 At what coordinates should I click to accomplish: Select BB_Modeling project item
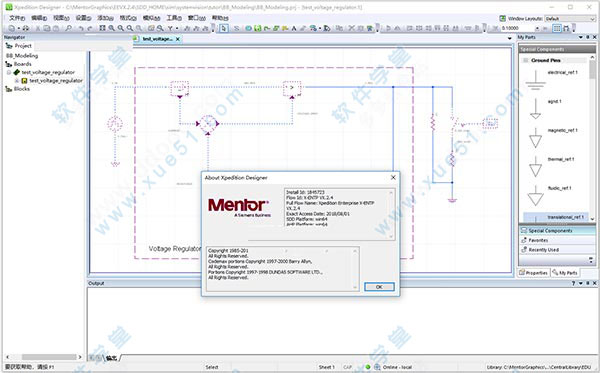pos(22,55)
